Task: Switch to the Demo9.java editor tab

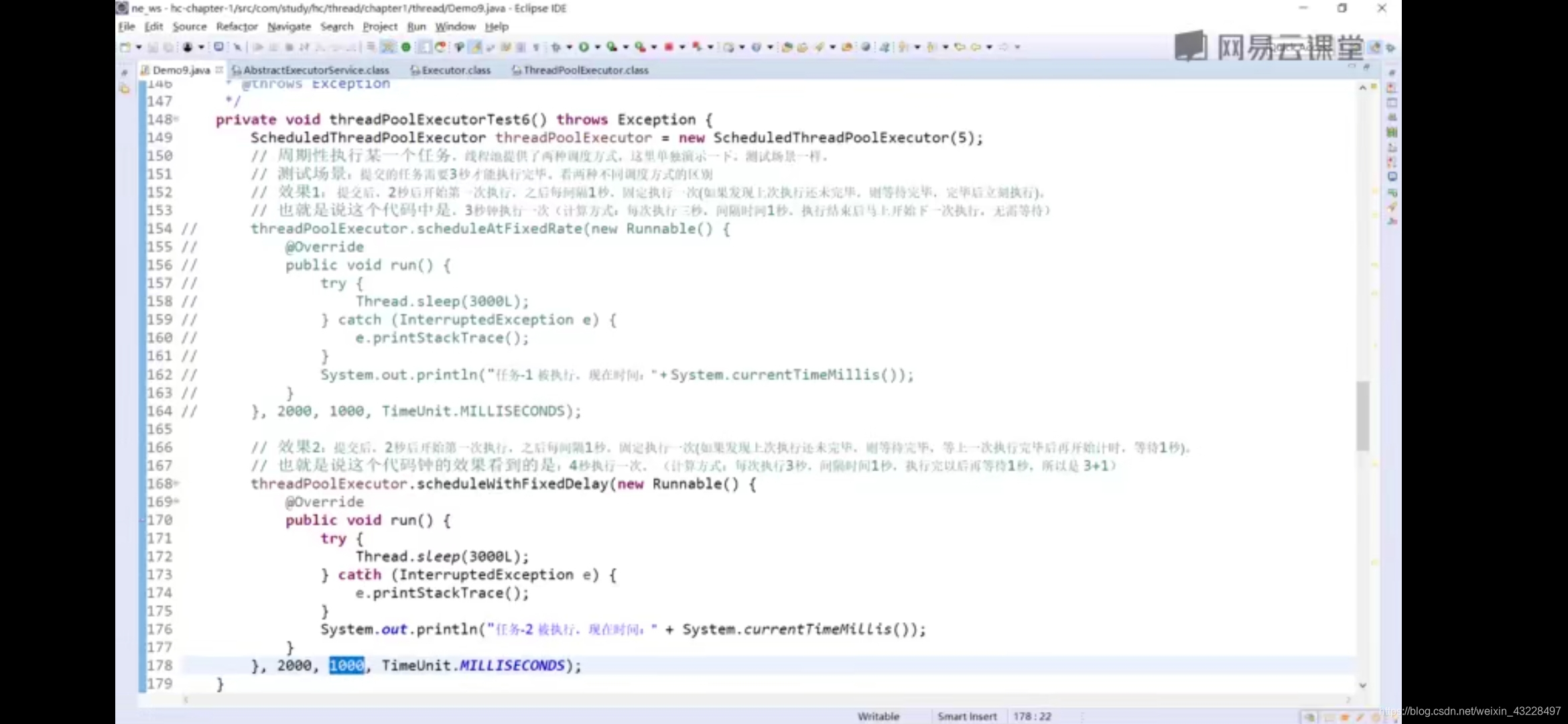Action: coord(181,70)
